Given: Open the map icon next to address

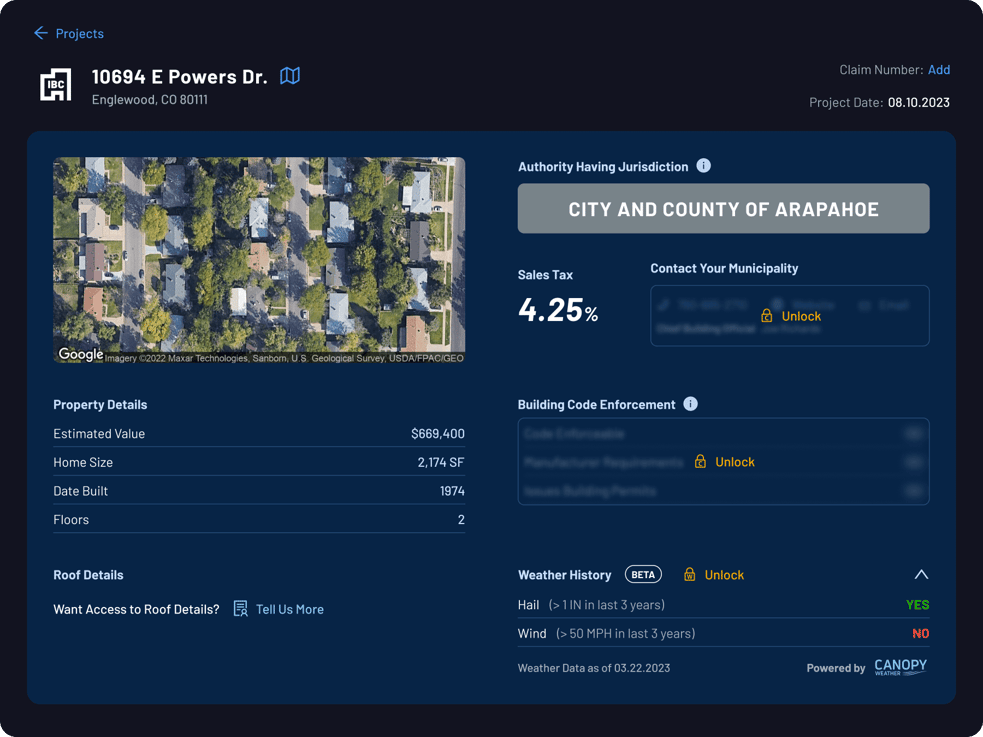Looking at the screenshot, I should click(x=290, y=76).
